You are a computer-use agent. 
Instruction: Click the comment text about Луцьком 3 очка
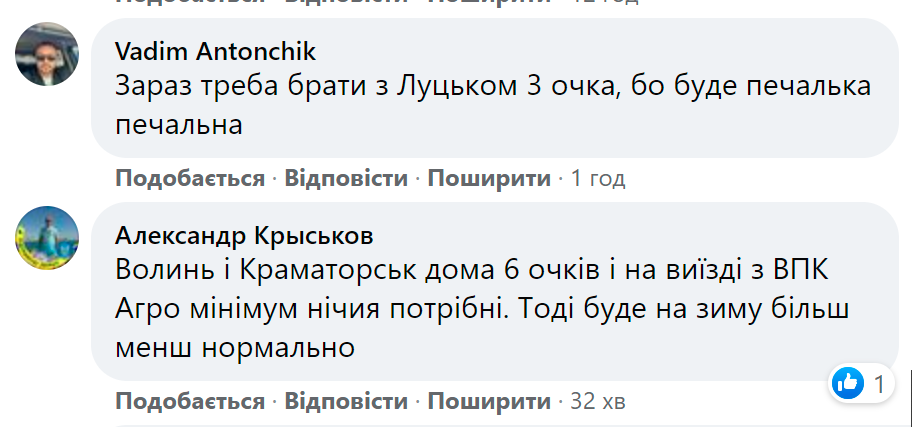pyautogui.click(x=490, y=105)
